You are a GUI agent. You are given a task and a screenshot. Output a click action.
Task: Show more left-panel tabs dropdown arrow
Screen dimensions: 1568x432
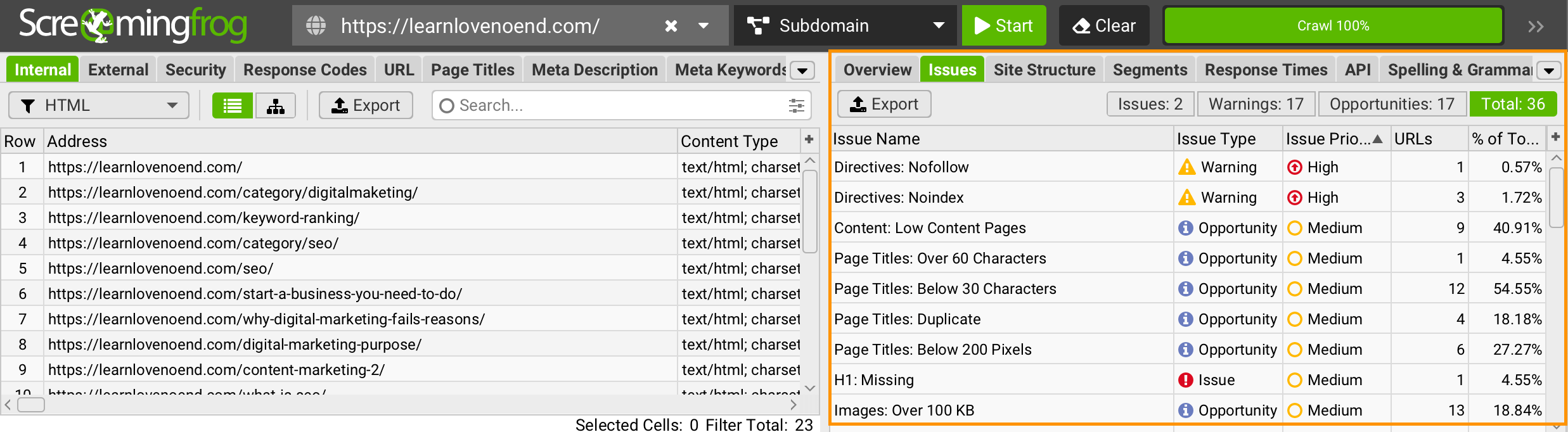803,70
